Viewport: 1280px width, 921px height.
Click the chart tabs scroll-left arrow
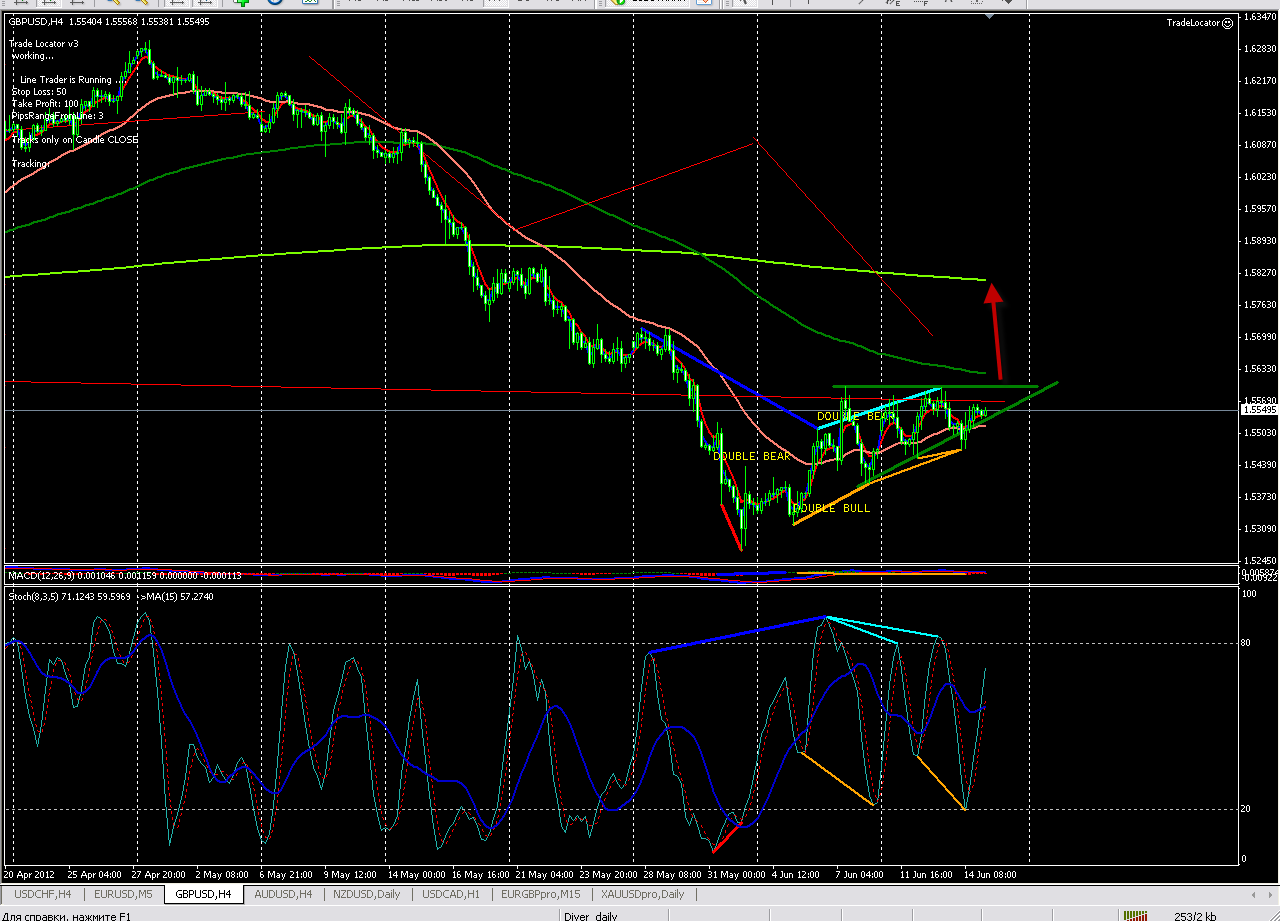click(1252, 894)
